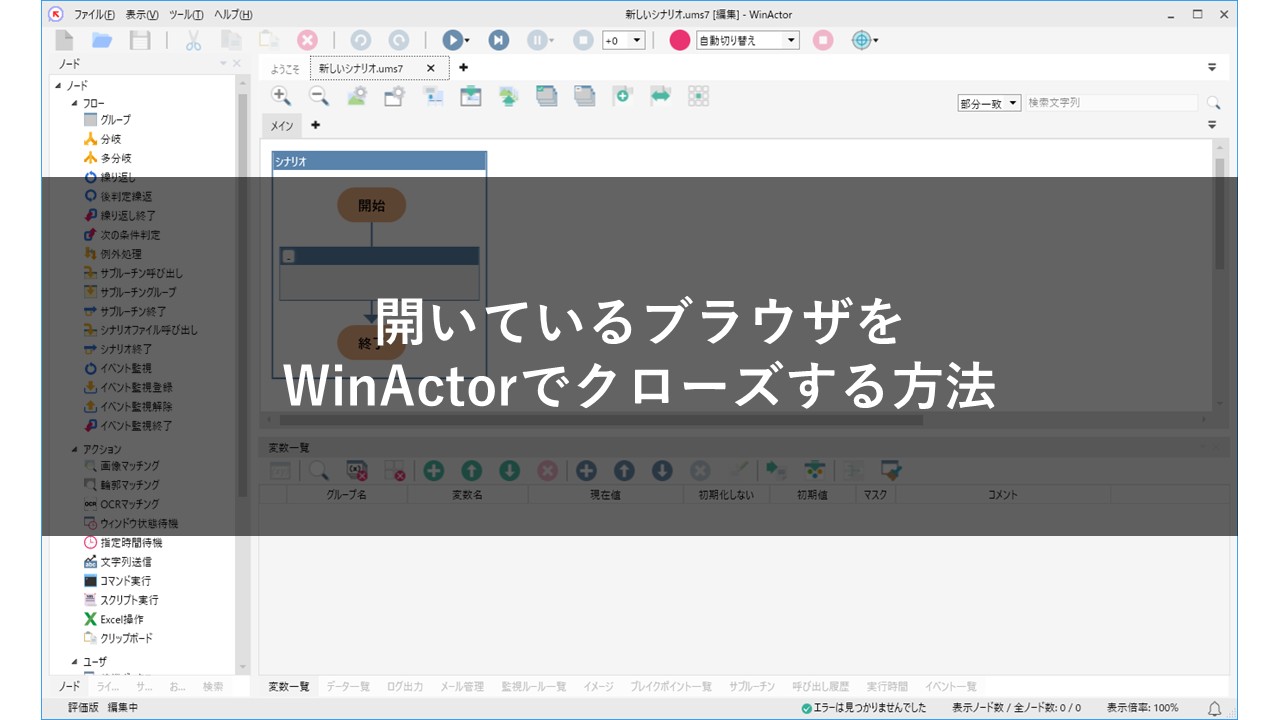Open a scenario with folder icon
1280x720 pixels.
102,40
